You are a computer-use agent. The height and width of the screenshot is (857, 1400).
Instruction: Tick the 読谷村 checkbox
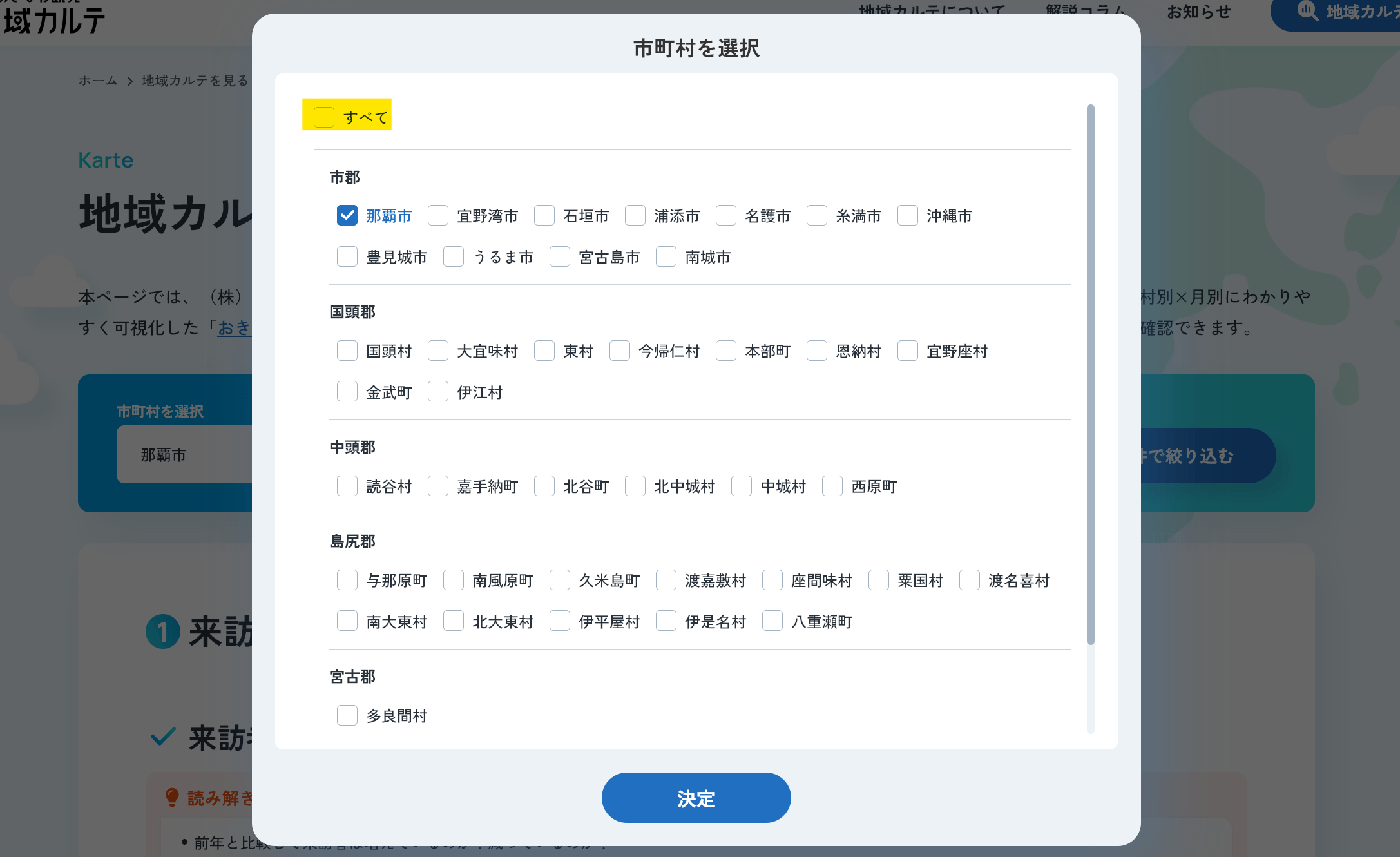[x=347, y=486]
